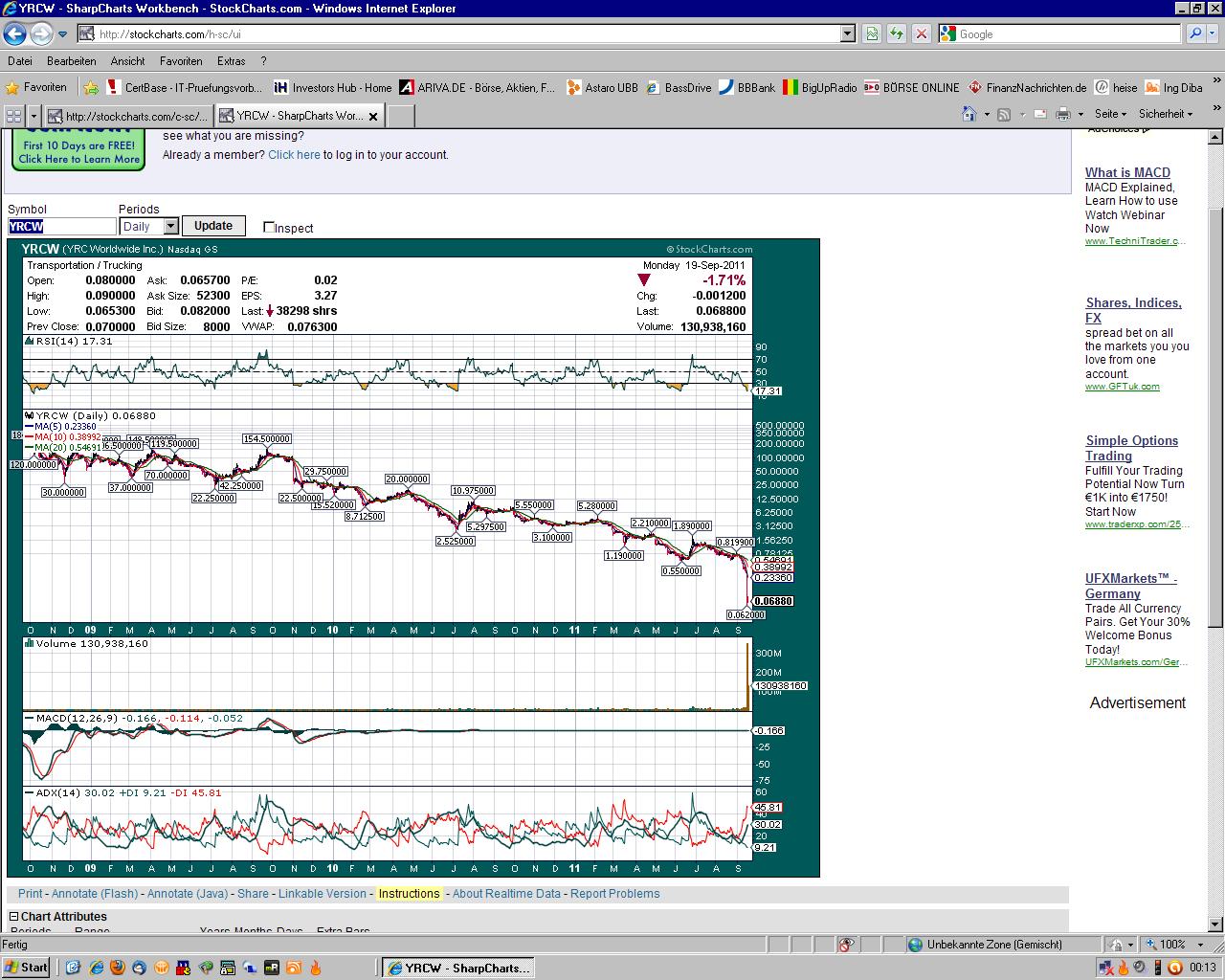Toggle the firewall flame icon in the tray

coord(1124,968)
